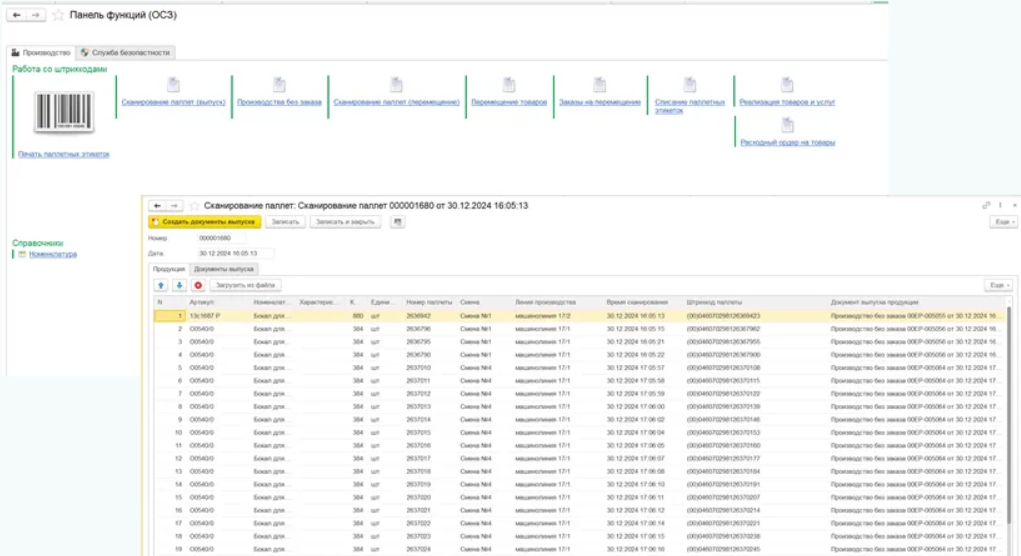Click the barcode image for pallet labels

pyautogui.click(x=64, y=110)
